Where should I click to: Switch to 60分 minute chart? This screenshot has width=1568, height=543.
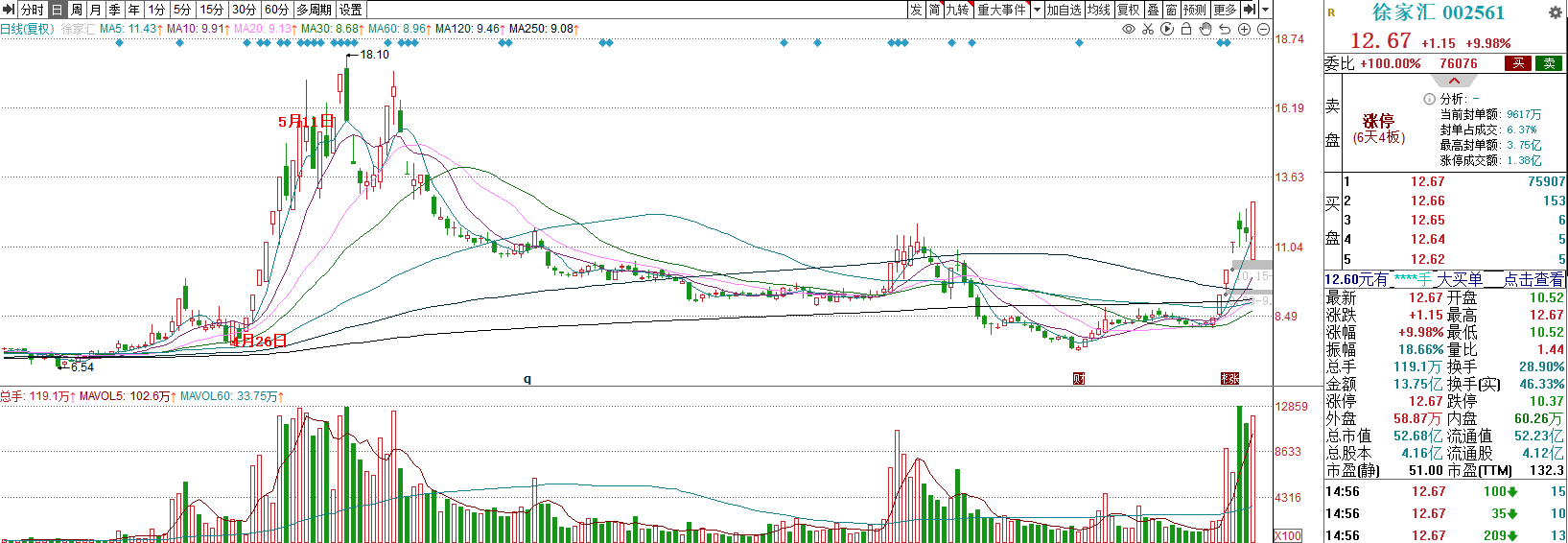pyautogui.click(x=276, y=10)
